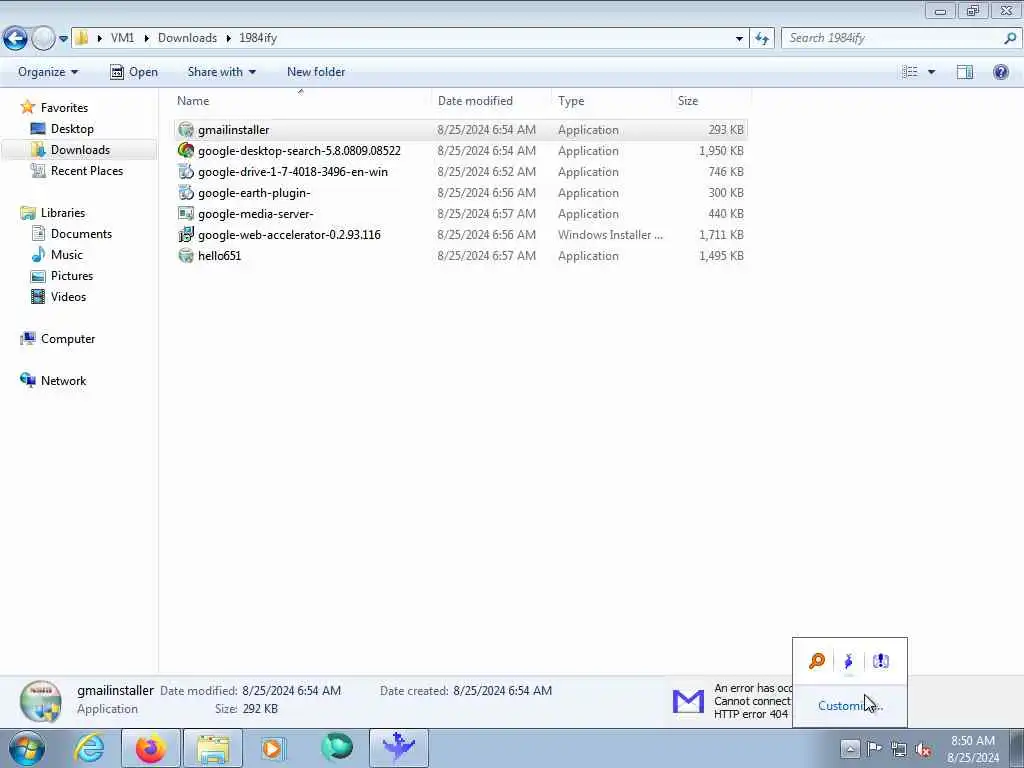1024x768 pixels.
Task: Select Network in the navigation pane
Action: coord(63,381)
